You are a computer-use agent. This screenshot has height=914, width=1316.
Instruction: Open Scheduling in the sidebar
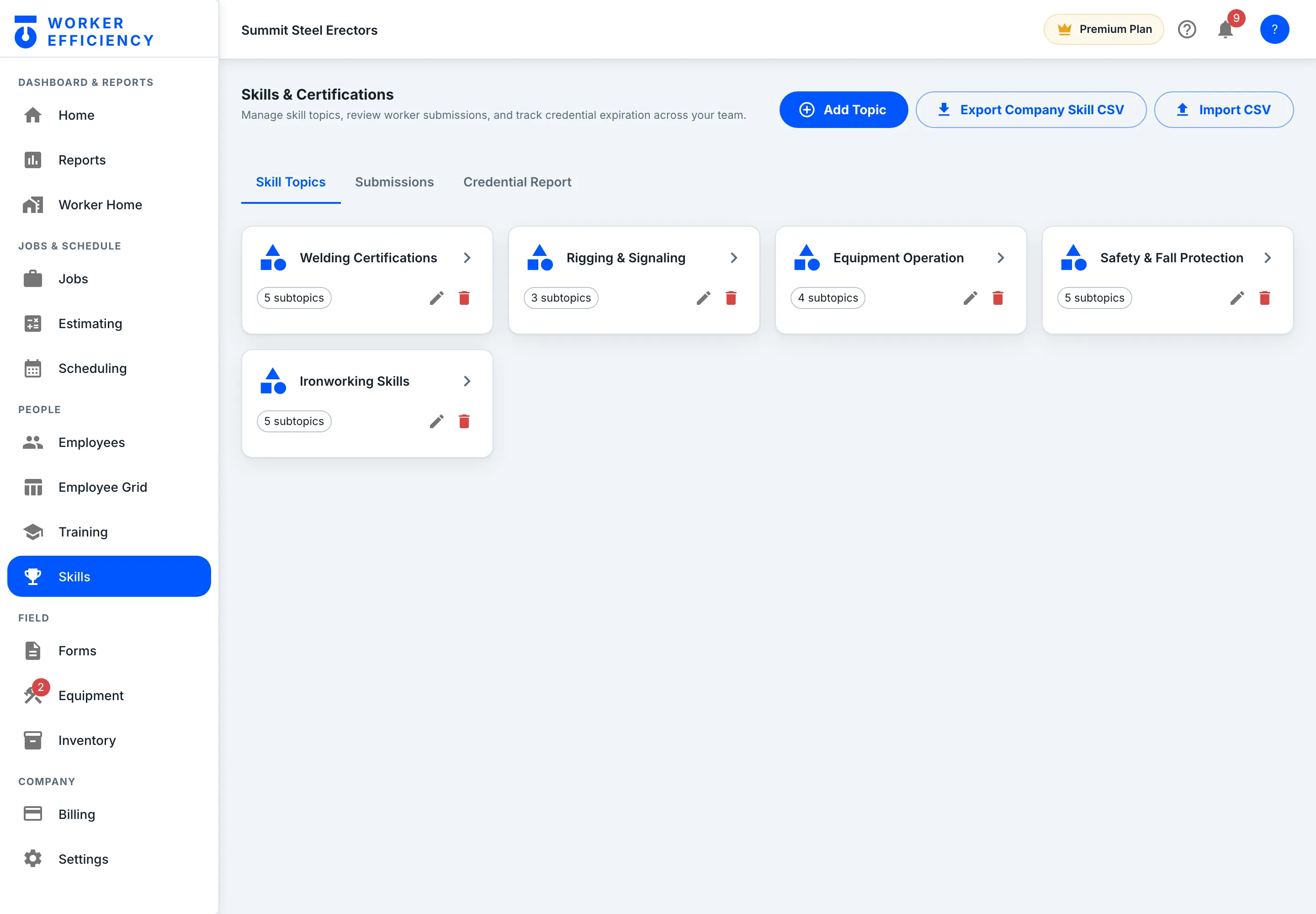point(109,368)
